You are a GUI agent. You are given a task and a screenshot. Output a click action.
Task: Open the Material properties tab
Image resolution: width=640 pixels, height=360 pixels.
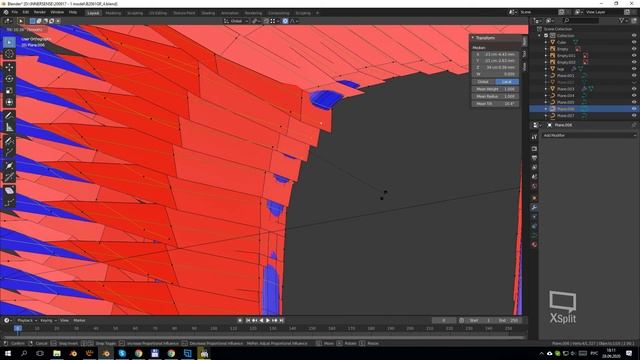[534, 244]
